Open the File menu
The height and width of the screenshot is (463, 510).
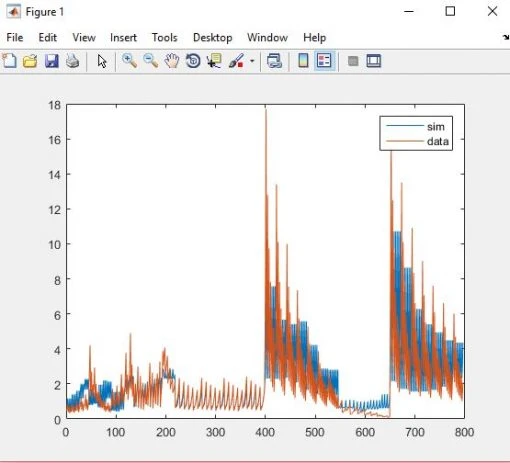(x=15, y=37)
